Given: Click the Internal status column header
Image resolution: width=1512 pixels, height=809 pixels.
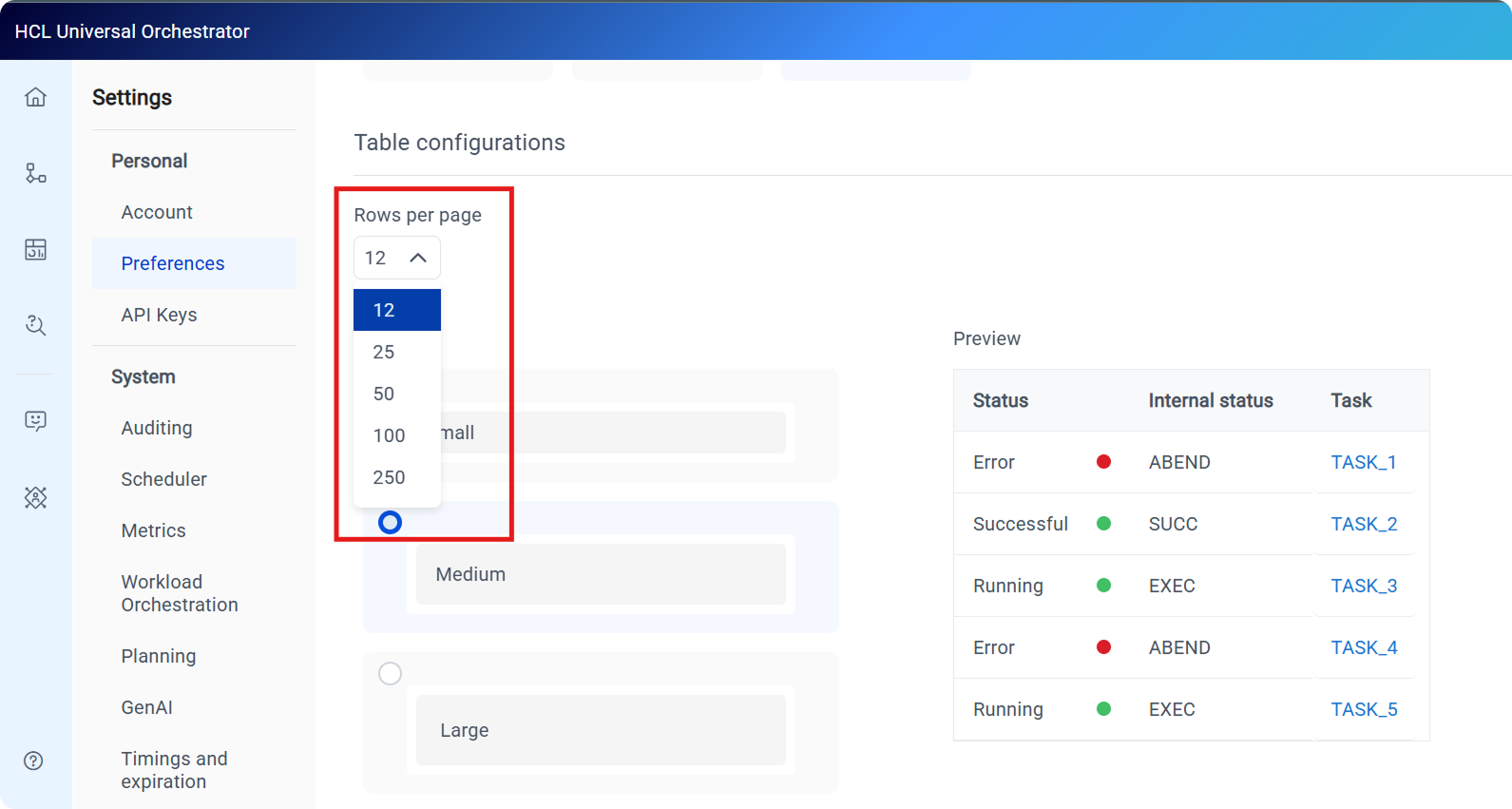Looking at the screenshot, I should click(1211, 400).
